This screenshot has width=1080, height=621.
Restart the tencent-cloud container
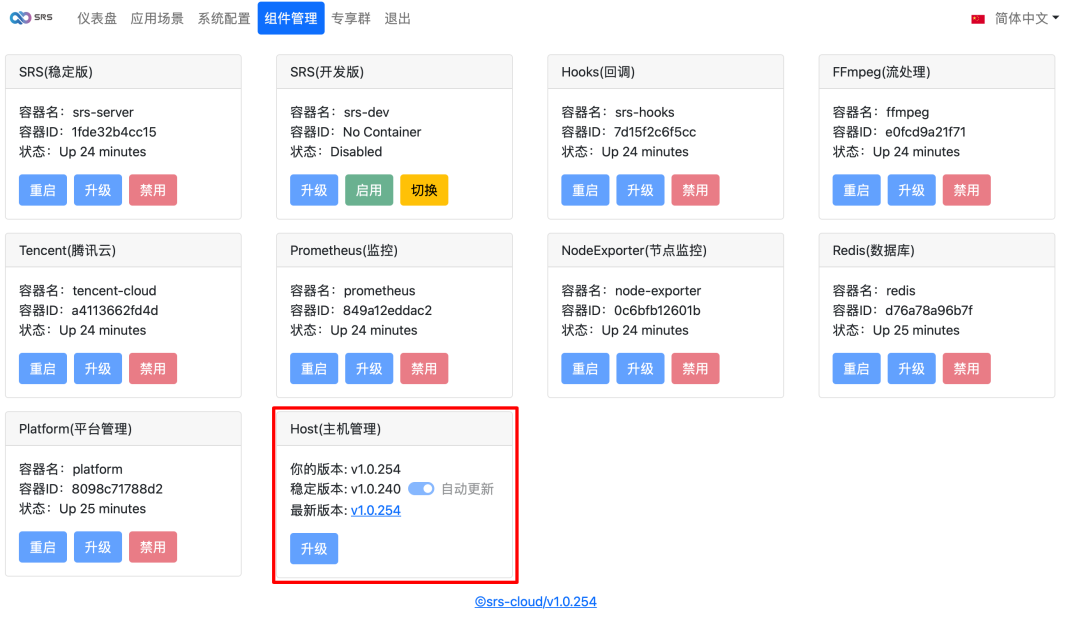point(43,368)
